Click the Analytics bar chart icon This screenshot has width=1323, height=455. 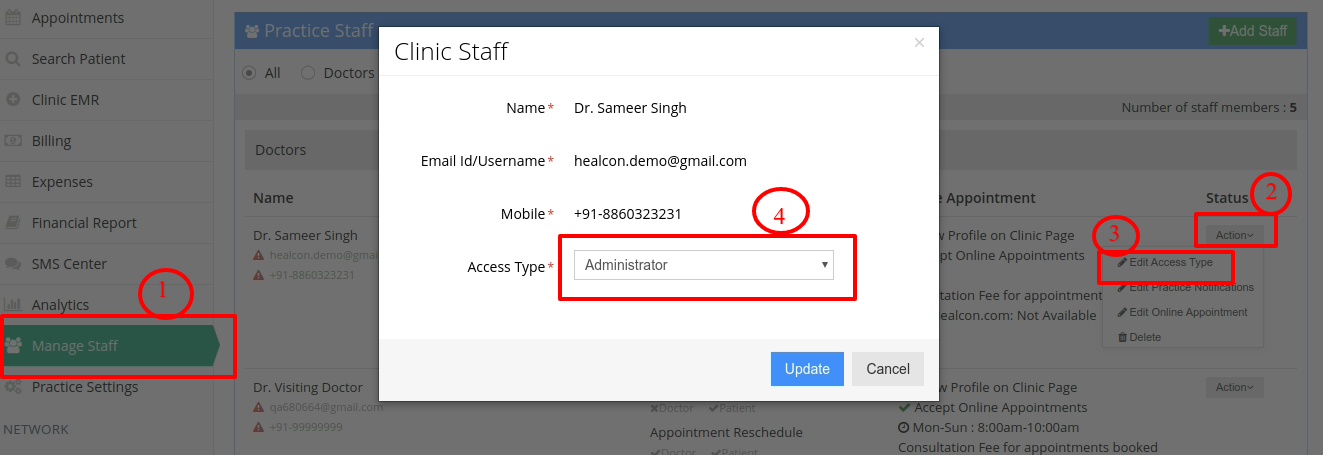pos(14,305)
